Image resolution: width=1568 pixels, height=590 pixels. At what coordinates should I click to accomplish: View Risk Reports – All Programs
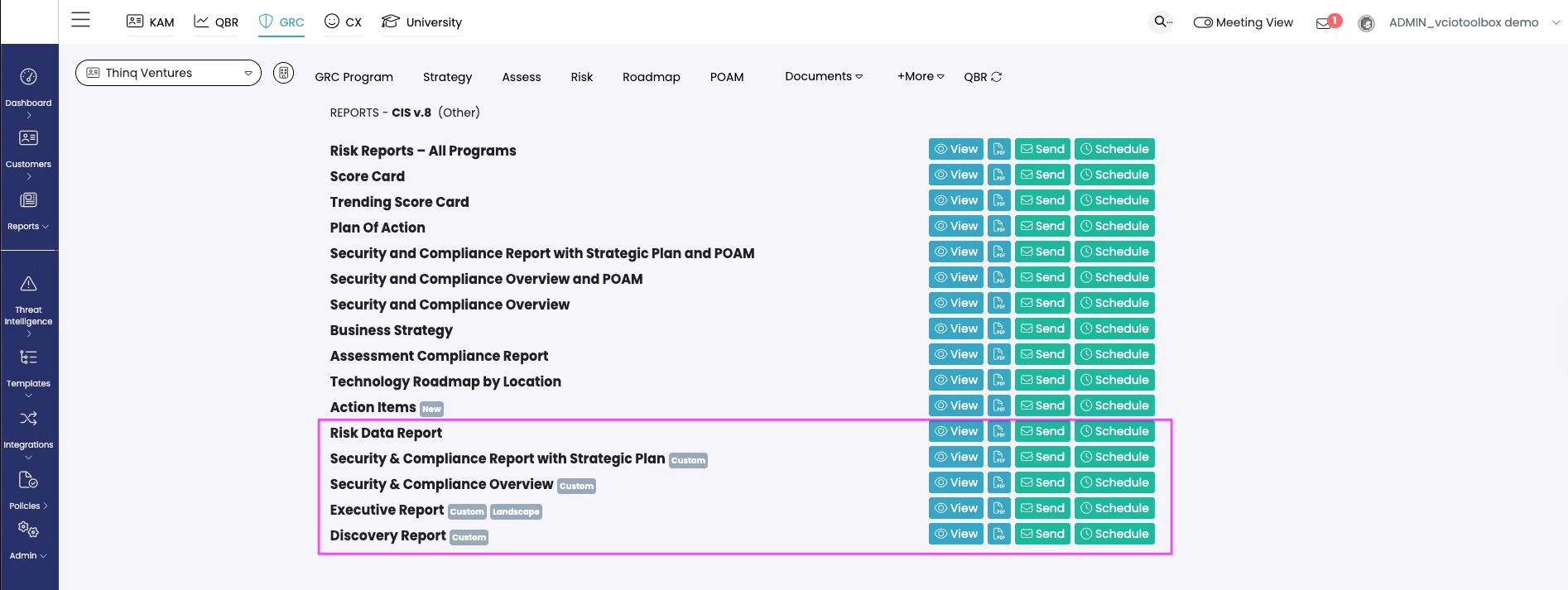pyautogui.click(x=956, y=149)
